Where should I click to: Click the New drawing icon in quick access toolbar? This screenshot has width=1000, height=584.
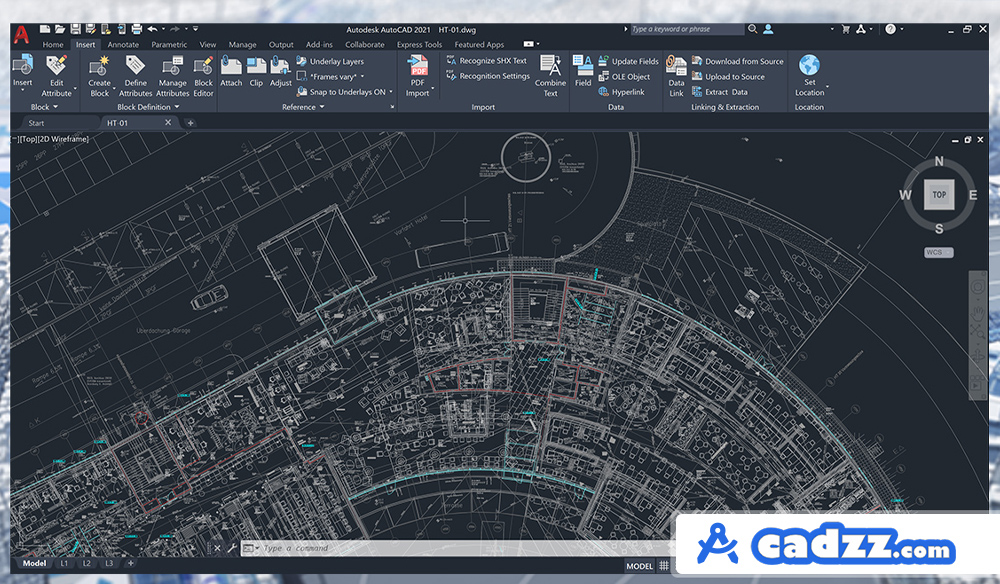(45, 29)
